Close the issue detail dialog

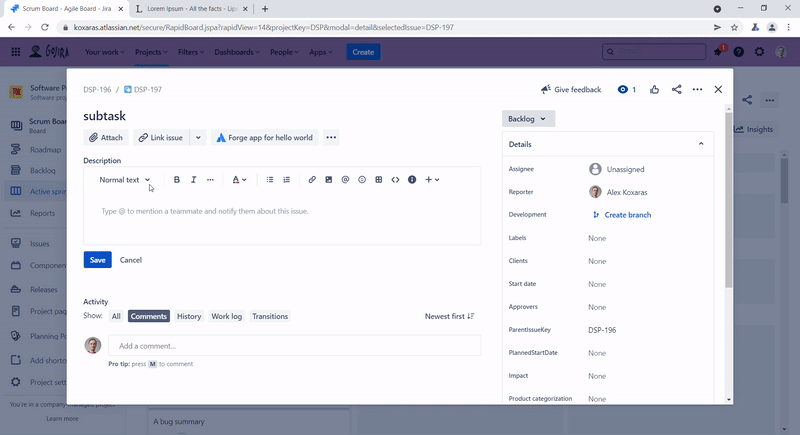[718, 90]
